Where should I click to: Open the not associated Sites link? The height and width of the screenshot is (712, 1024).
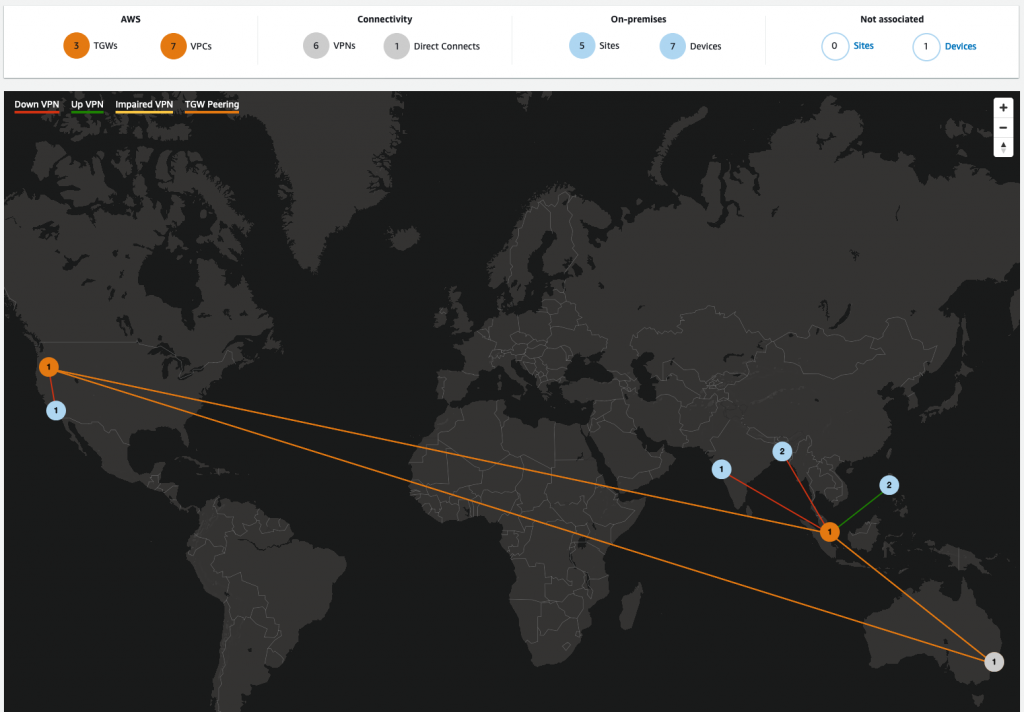(863, 46)
